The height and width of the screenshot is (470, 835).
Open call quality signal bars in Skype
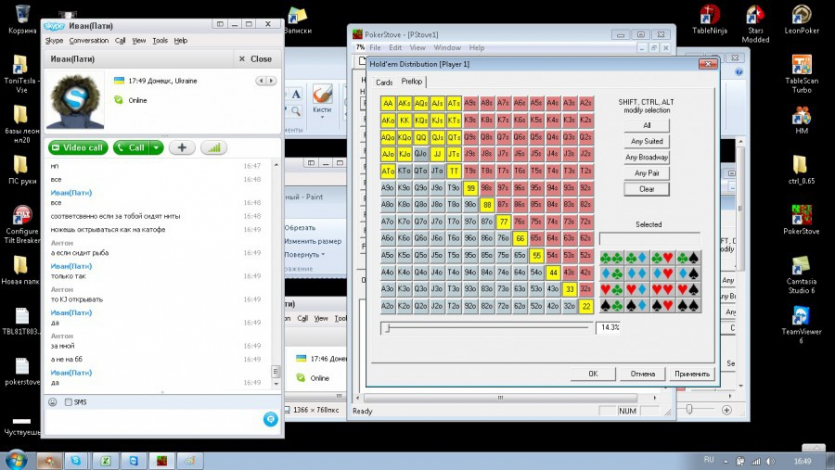pos(214,147)
